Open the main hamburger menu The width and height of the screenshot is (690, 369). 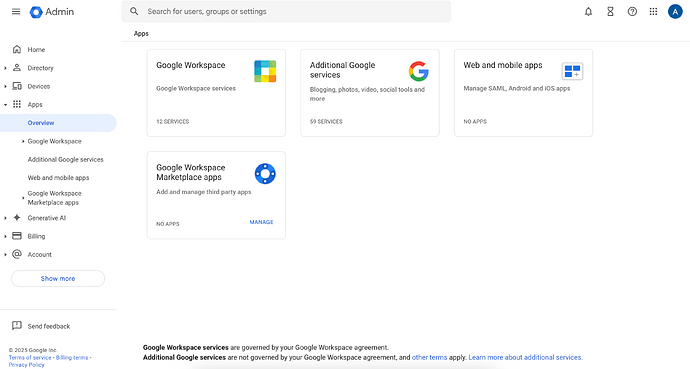click(16, 11)
